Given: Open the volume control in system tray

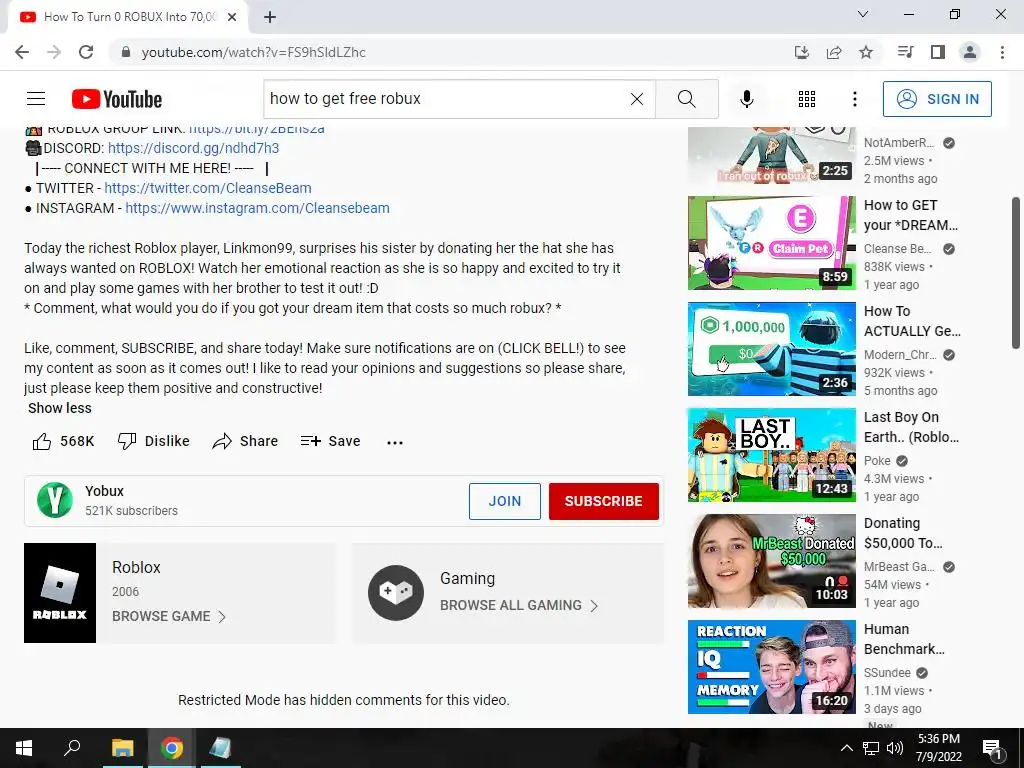Looking at the screenshot, I should click(x=895, y=748).
